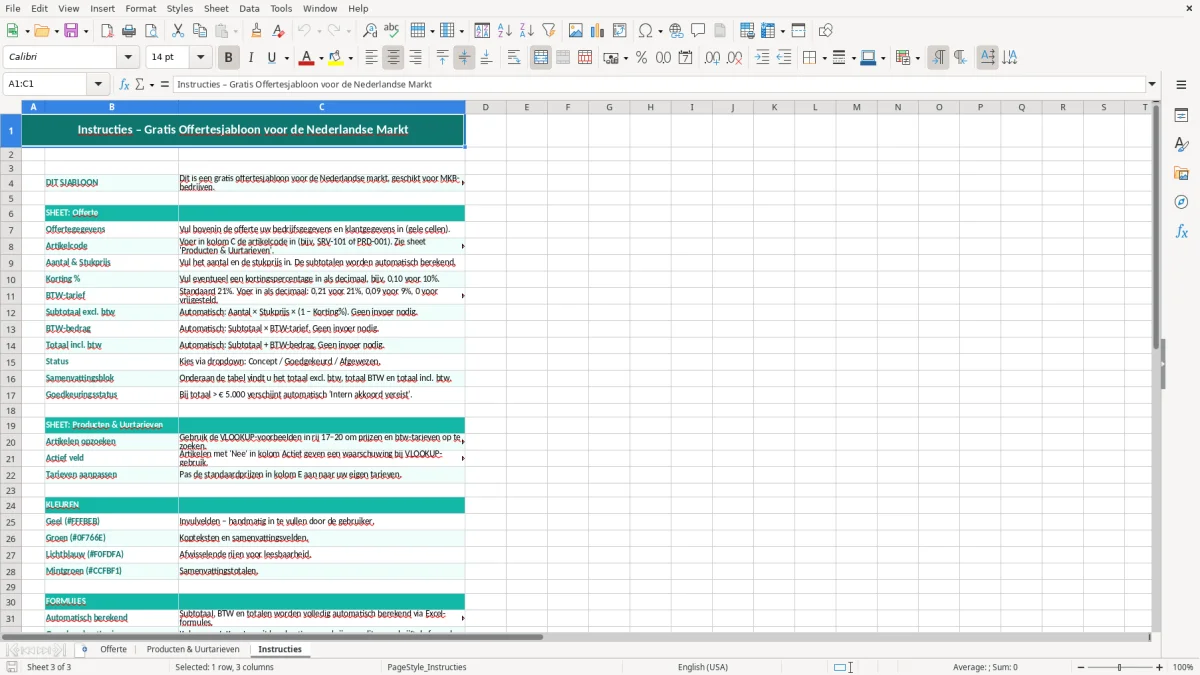Open sidebar Functions deck
This screenshot has height=675, width=1200.
tap(1181, 231)
